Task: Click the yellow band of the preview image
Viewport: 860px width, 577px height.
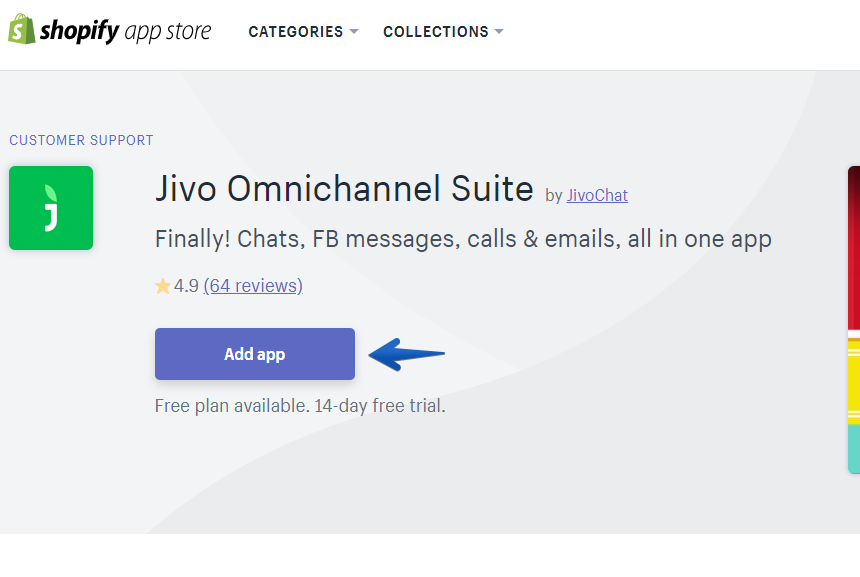Action: pyautogui.click(x=854, y=382)
